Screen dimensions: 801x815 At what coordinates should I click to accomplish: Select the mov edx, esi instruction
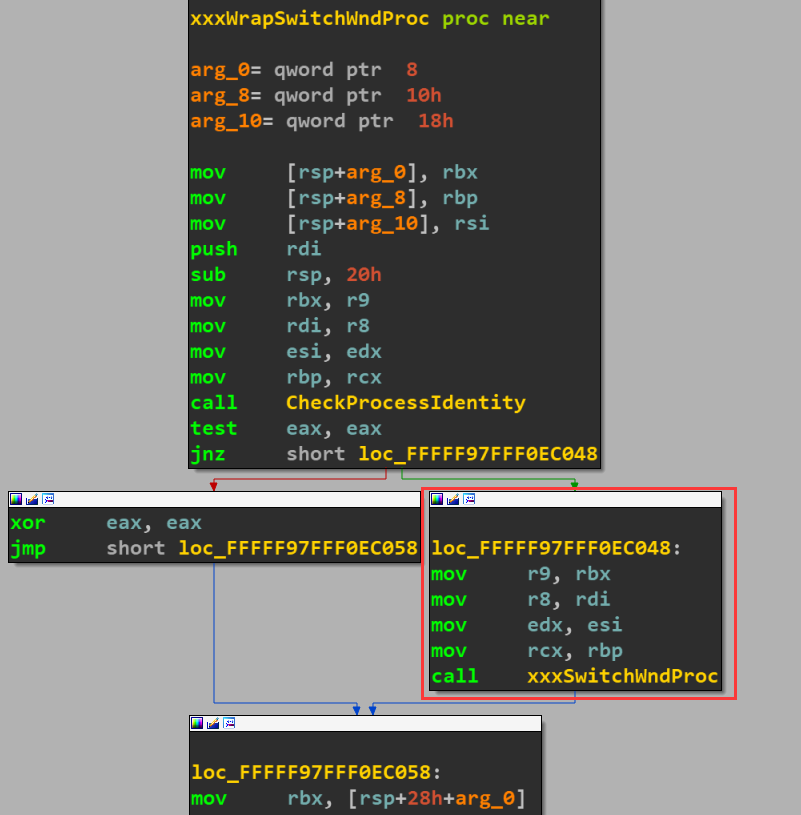[527, 625]
